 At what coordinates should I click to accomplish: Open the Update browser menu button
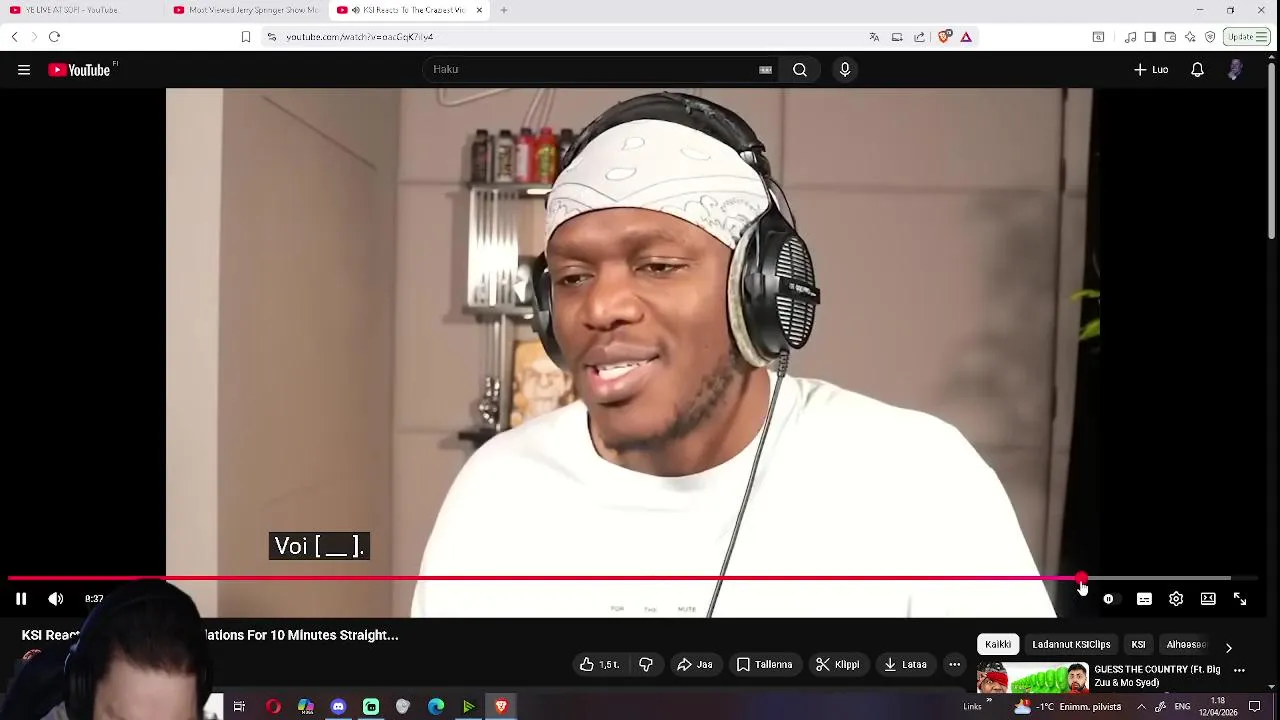click(1248, 37)
